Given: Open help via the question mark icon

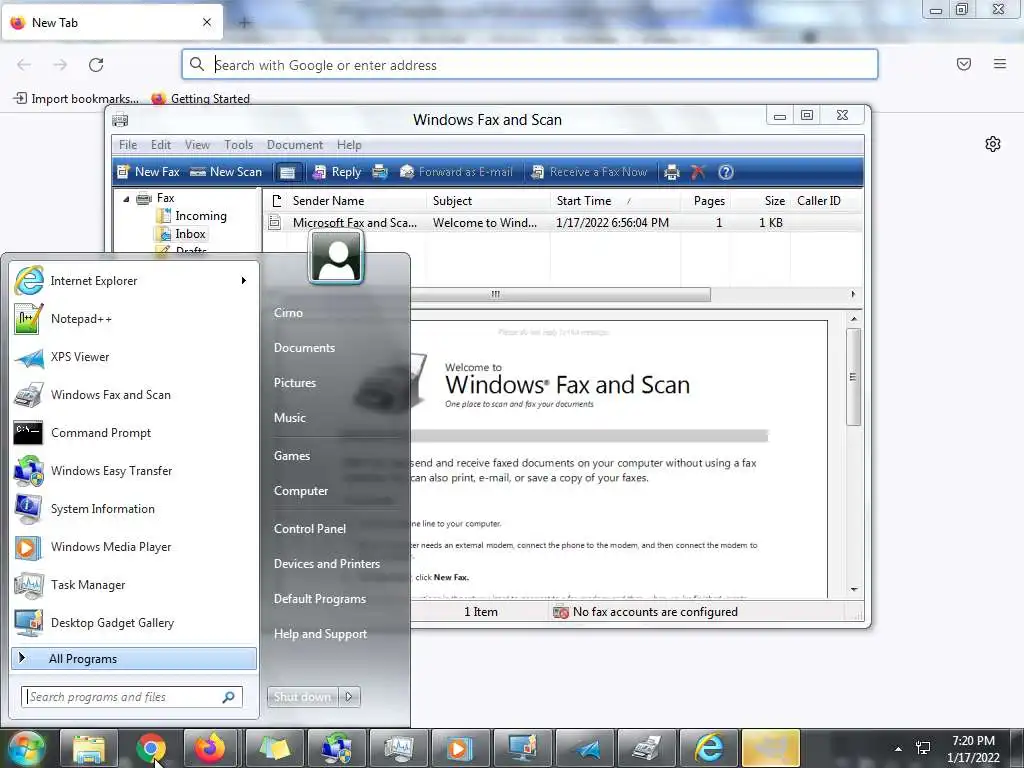Looking at the screenshot, I should coord(726,172).
